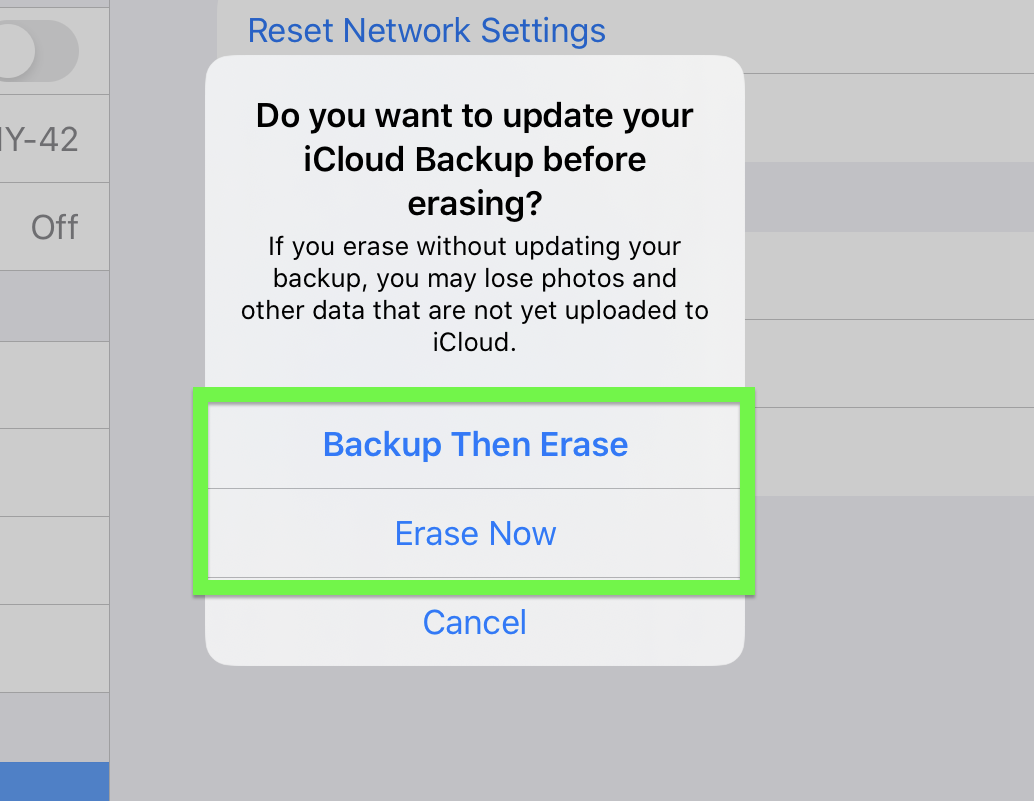Choose "Erase Now" to erase immediately

(474, 533)
